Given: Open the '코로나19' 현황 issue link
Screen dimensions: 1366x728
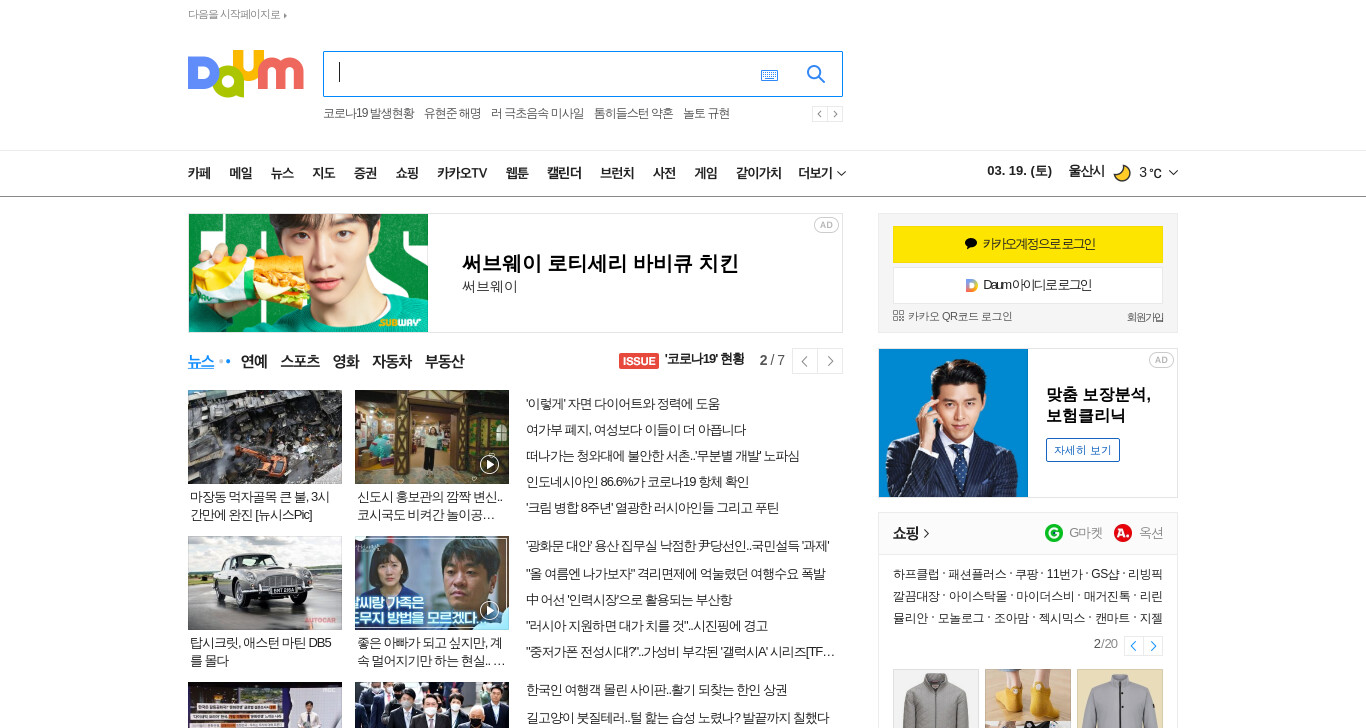Looking at the screenshot, I should (704, 360).
